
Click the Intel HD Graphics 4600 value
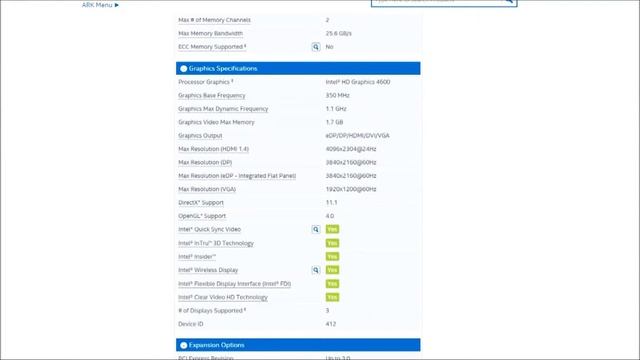(x=358, y=82)
